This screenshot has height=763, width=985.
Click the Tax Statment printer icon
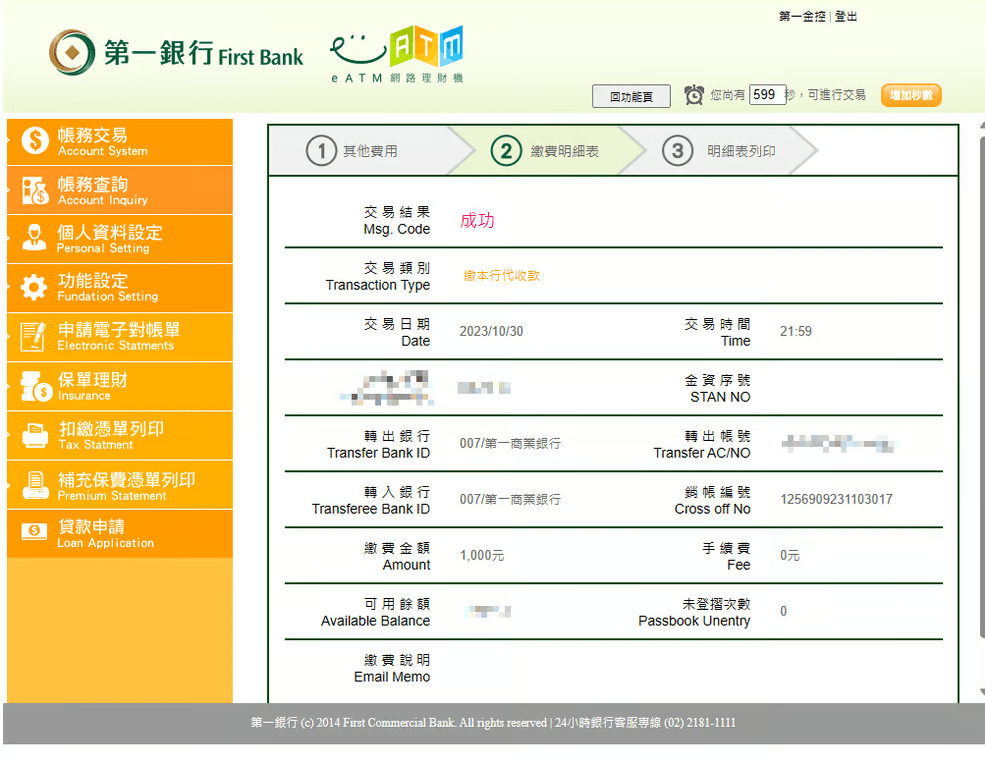[35, 435]
